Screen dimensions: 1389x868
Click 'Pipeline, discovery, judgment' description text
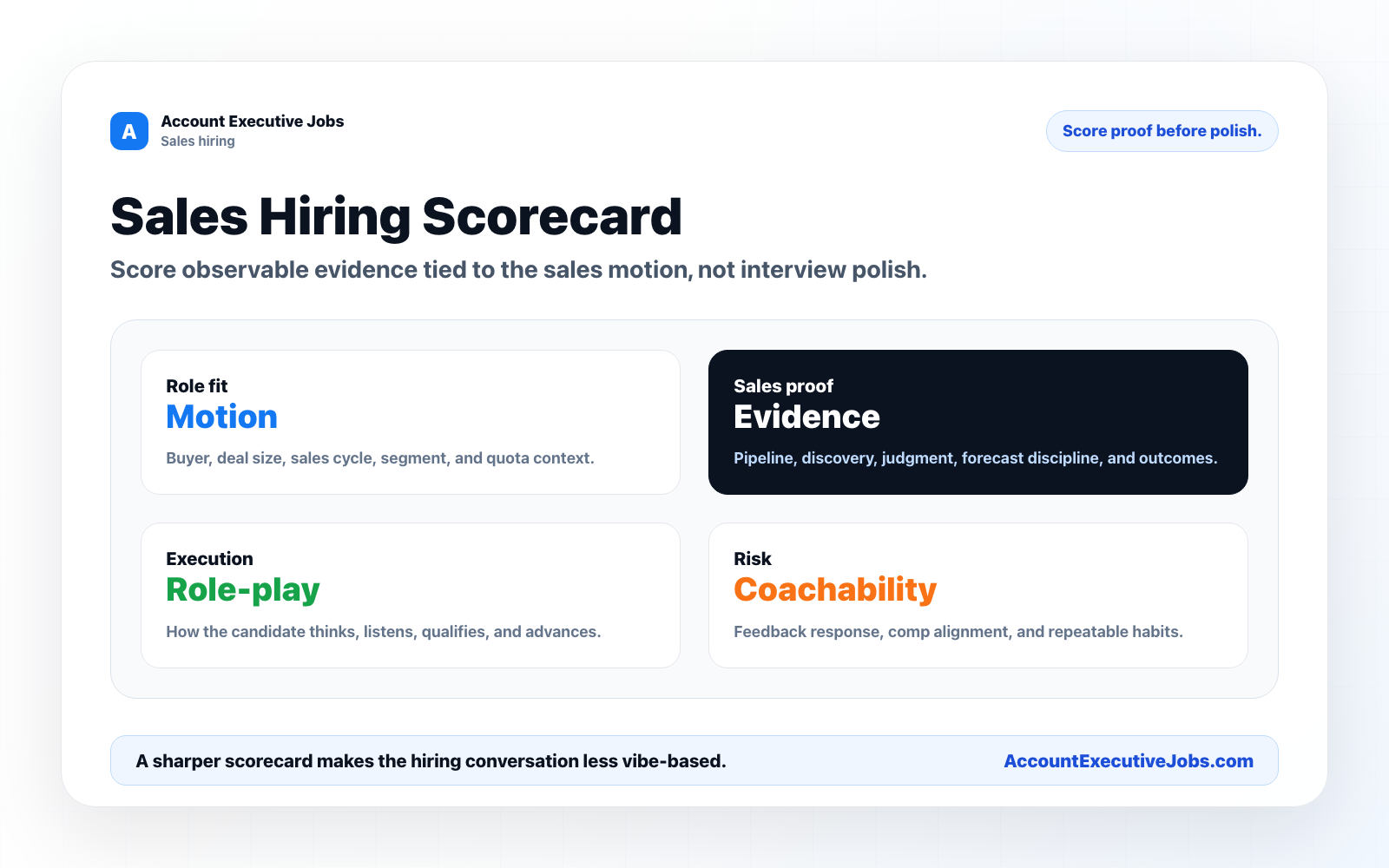[976, 458]
